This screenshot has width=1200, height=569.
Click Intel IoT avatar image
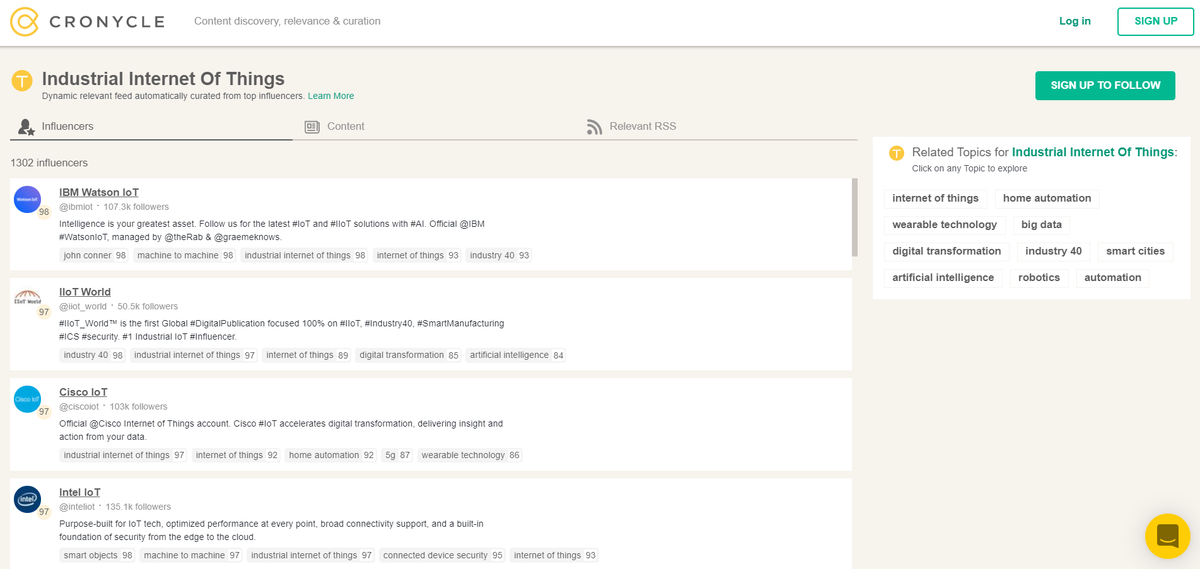click(x=27, y=499)
